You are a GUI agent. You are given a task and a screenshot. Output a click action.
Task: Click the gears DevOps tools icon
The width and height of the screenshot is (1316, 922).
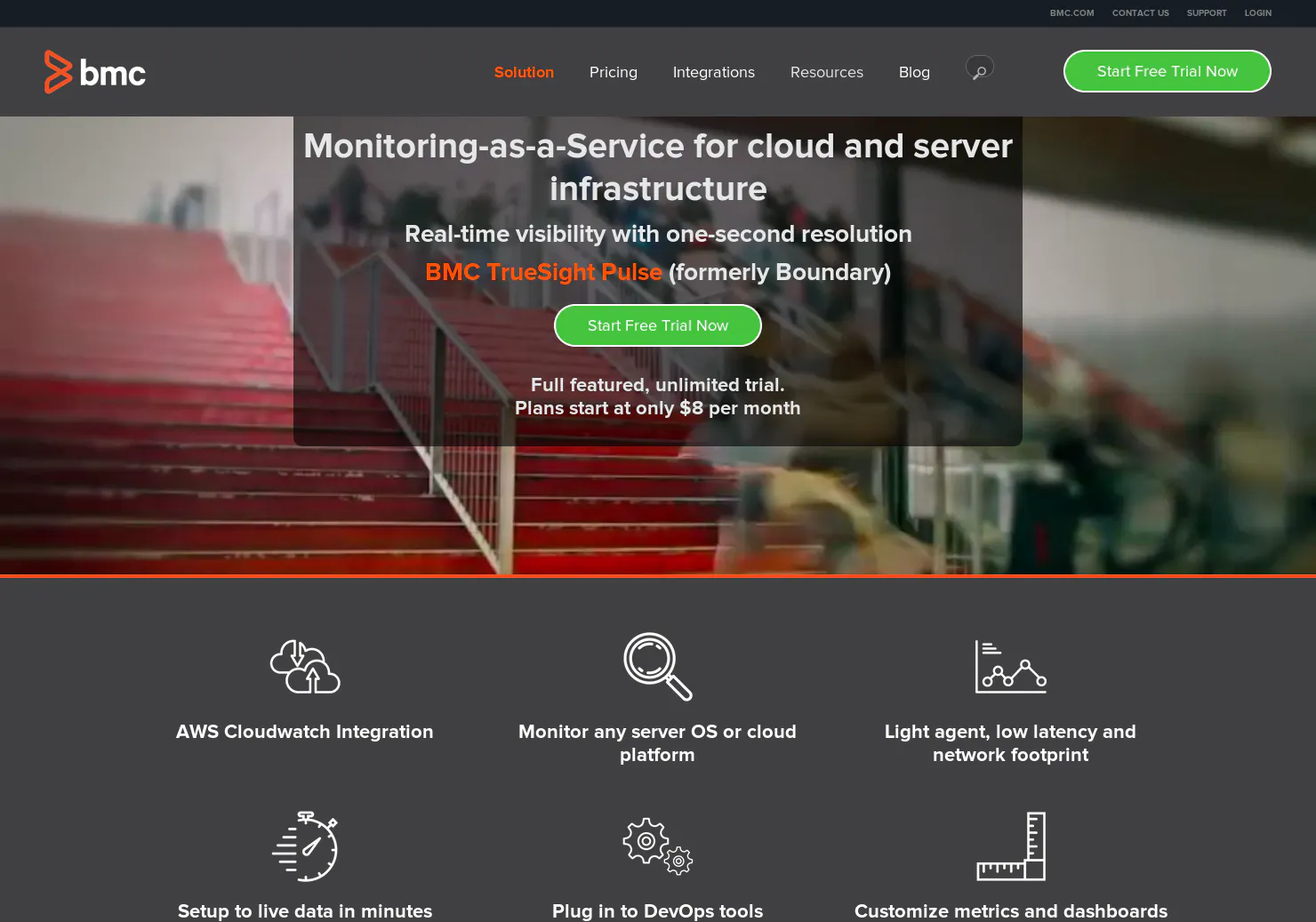657,846
